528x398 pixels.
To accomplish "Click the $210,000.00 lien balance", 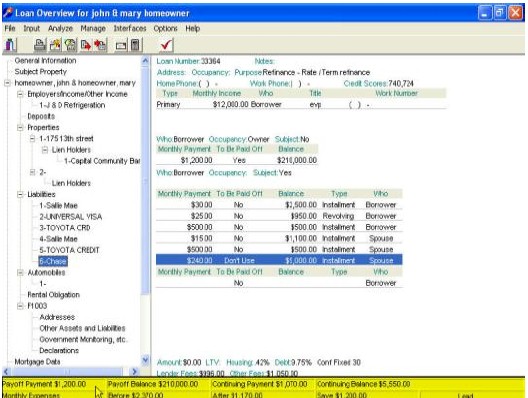I will pyautogui.click(x=297, y=160).
